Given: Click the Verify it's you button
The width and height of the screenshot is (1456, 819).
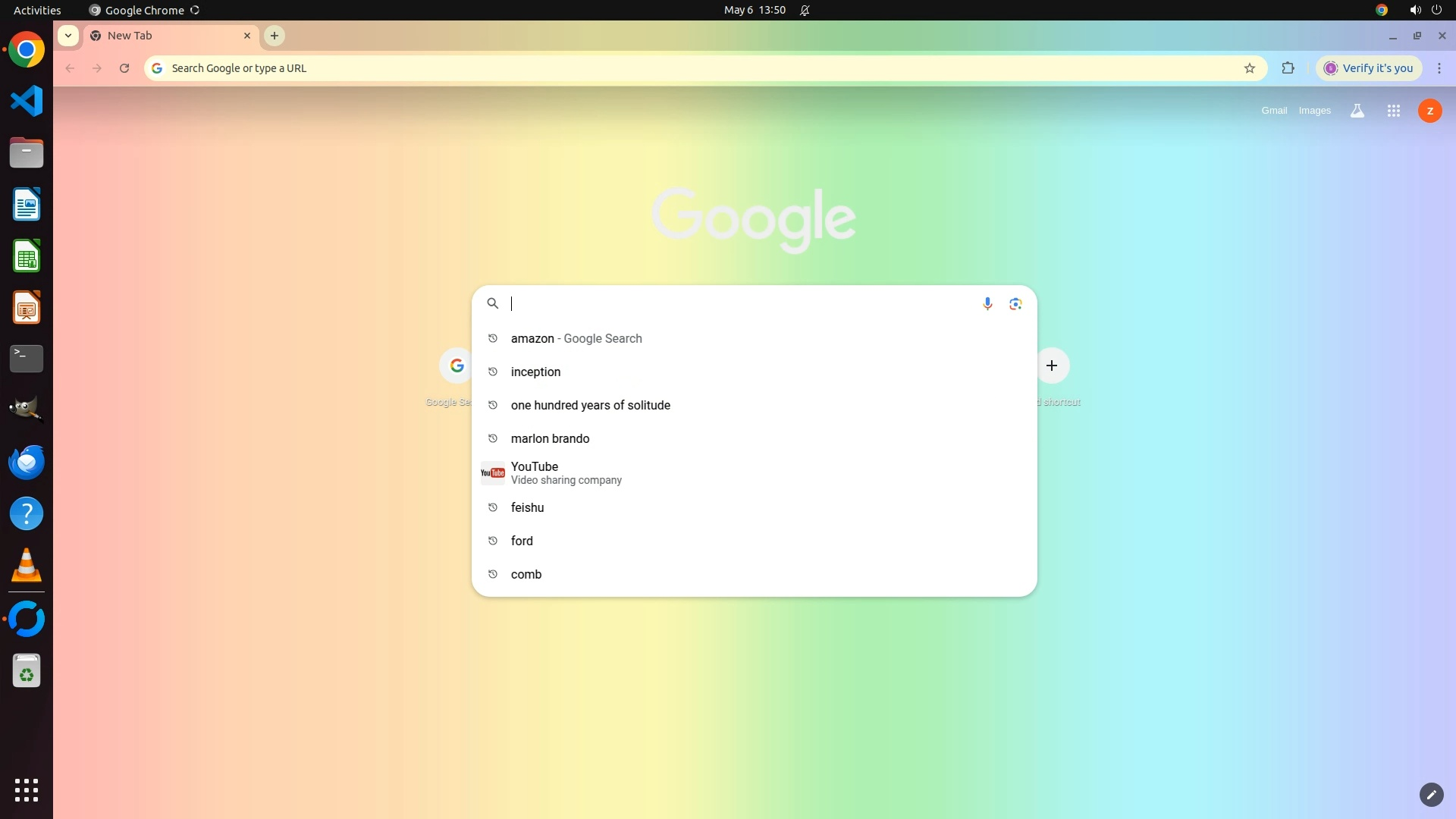Looking at the screenshot, I should [x=1369, y=68].
